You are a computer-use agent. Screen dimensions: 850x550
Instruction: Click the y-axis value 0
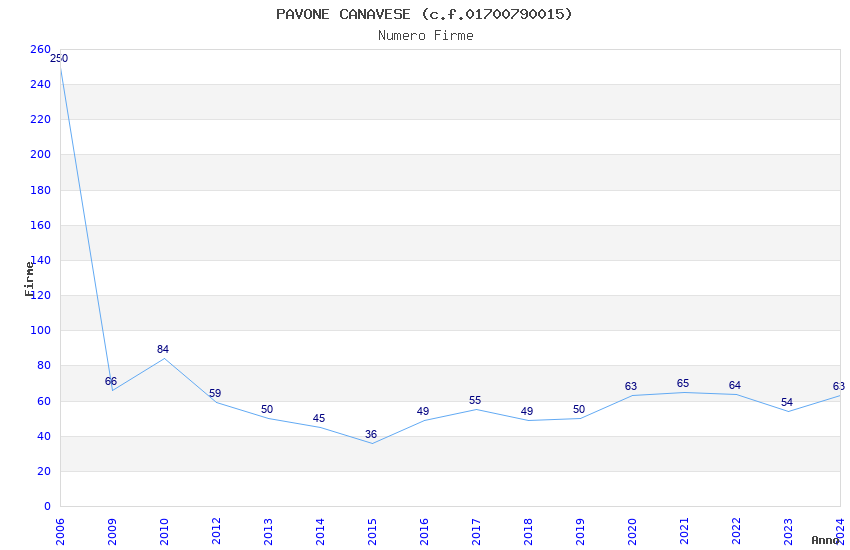click(x=47, y=507)
